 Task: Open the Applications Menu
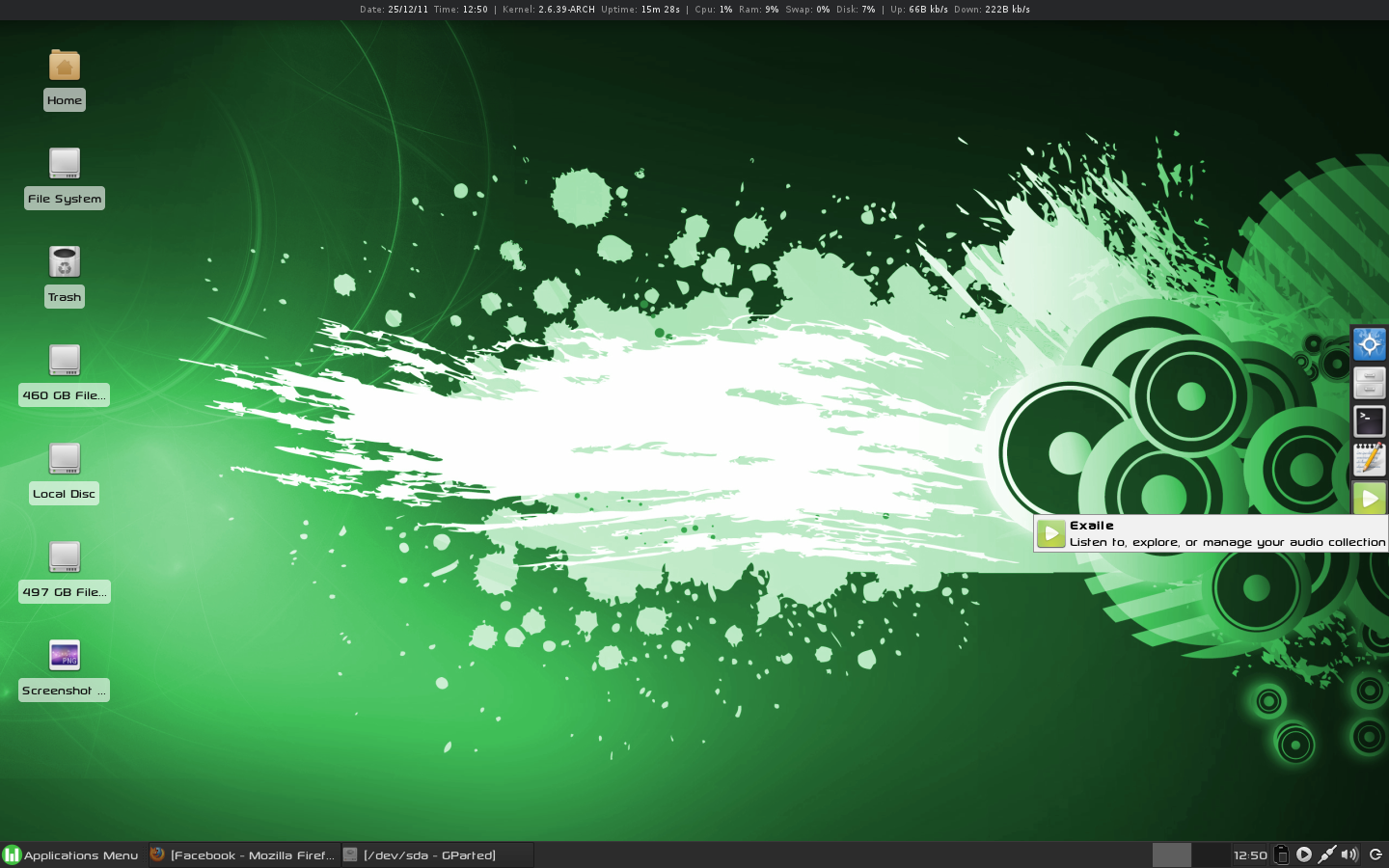pyautogui.click(x=72, y=855)
